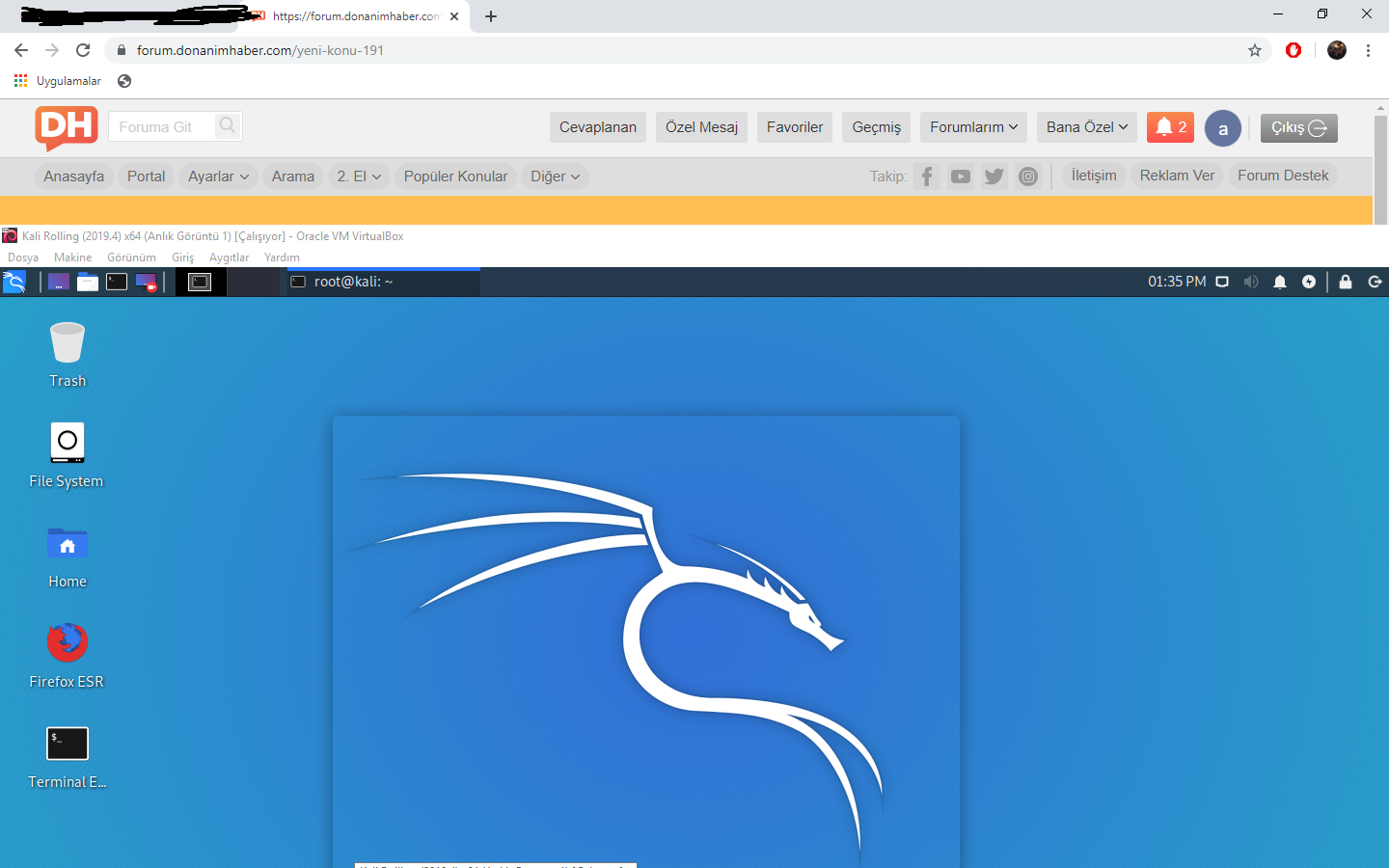Screen dimensions: 1389x868
Task: Open the forum's YouTube channel icon
Action: [961, 176]
